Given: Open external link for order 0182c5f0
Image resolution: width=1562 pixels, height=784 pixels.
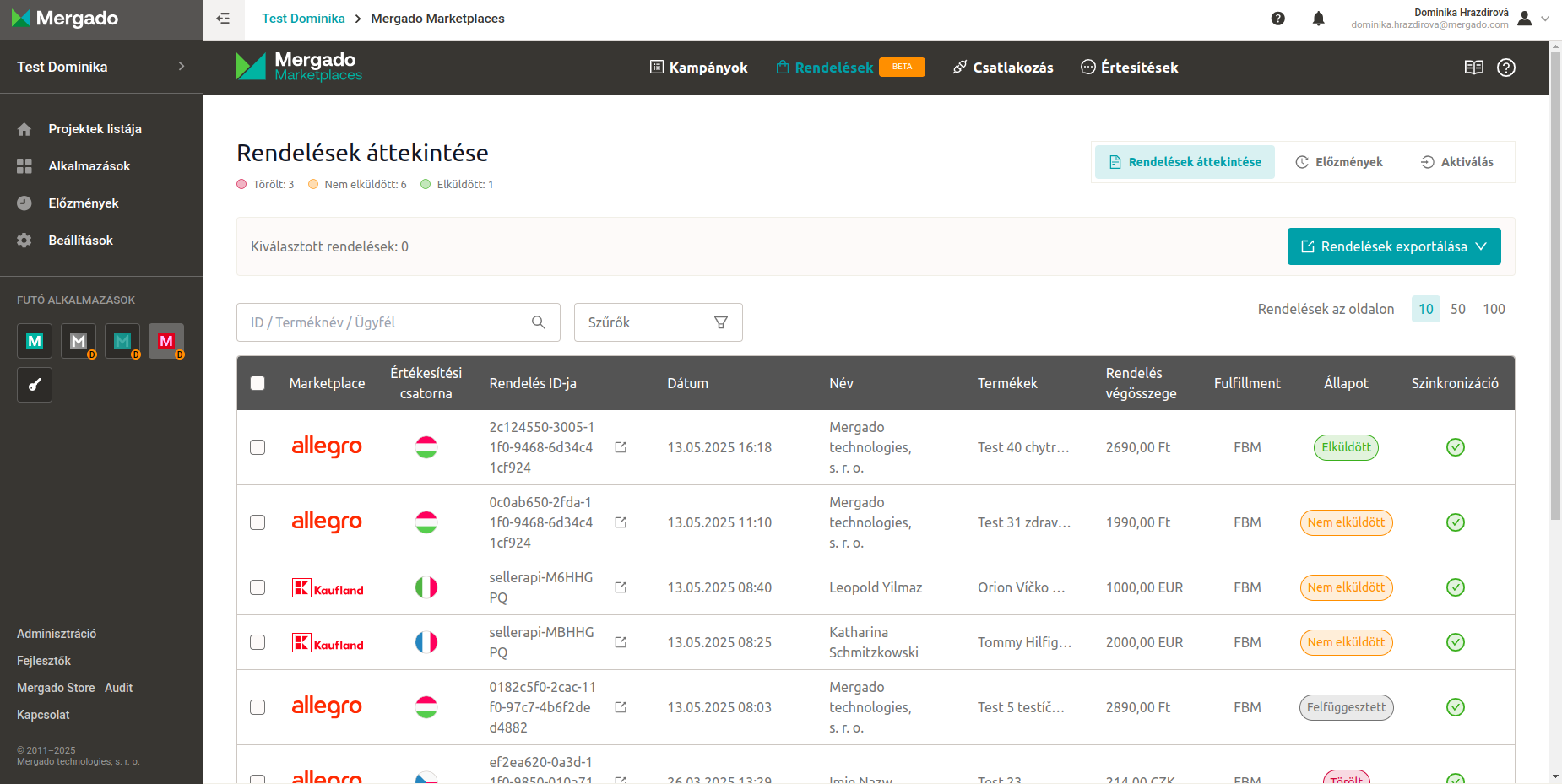Looking at the screenshot, I should [x=621, y=707].
